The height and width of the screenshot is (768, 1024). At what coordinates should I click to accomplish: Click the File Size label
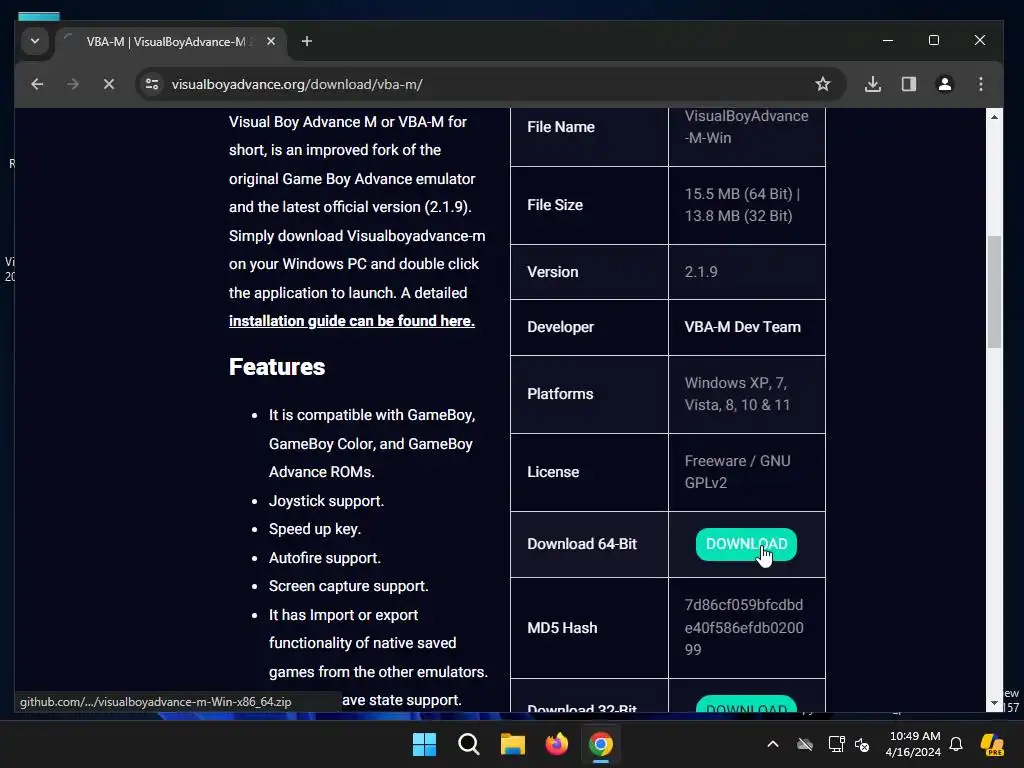tap(555, 205)
